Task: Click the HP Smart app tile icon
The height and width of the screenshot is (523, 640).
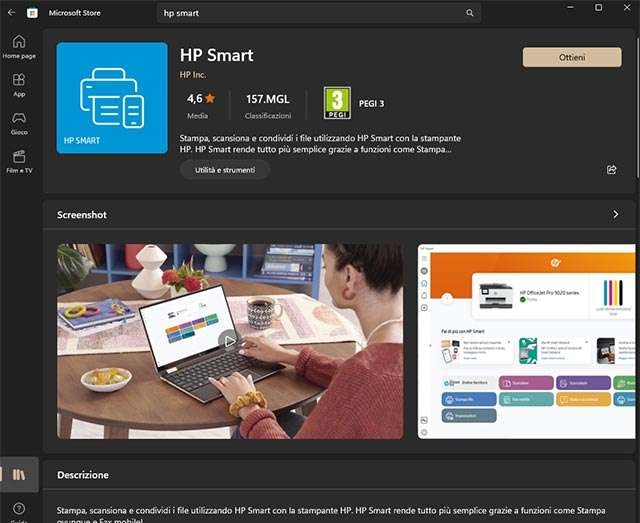Action: point(112,98)
